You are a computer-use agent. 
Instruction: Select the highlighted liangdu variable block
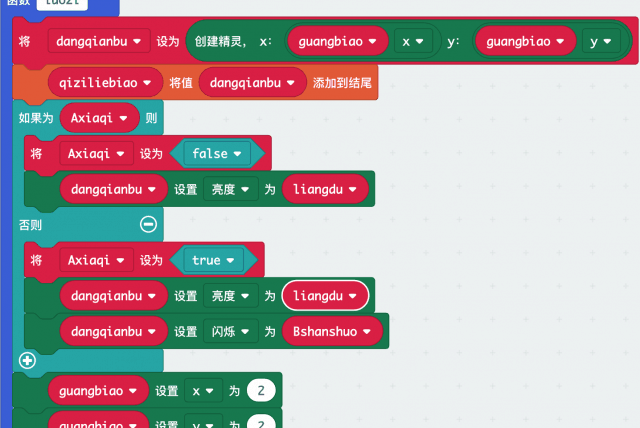[325, 296]
